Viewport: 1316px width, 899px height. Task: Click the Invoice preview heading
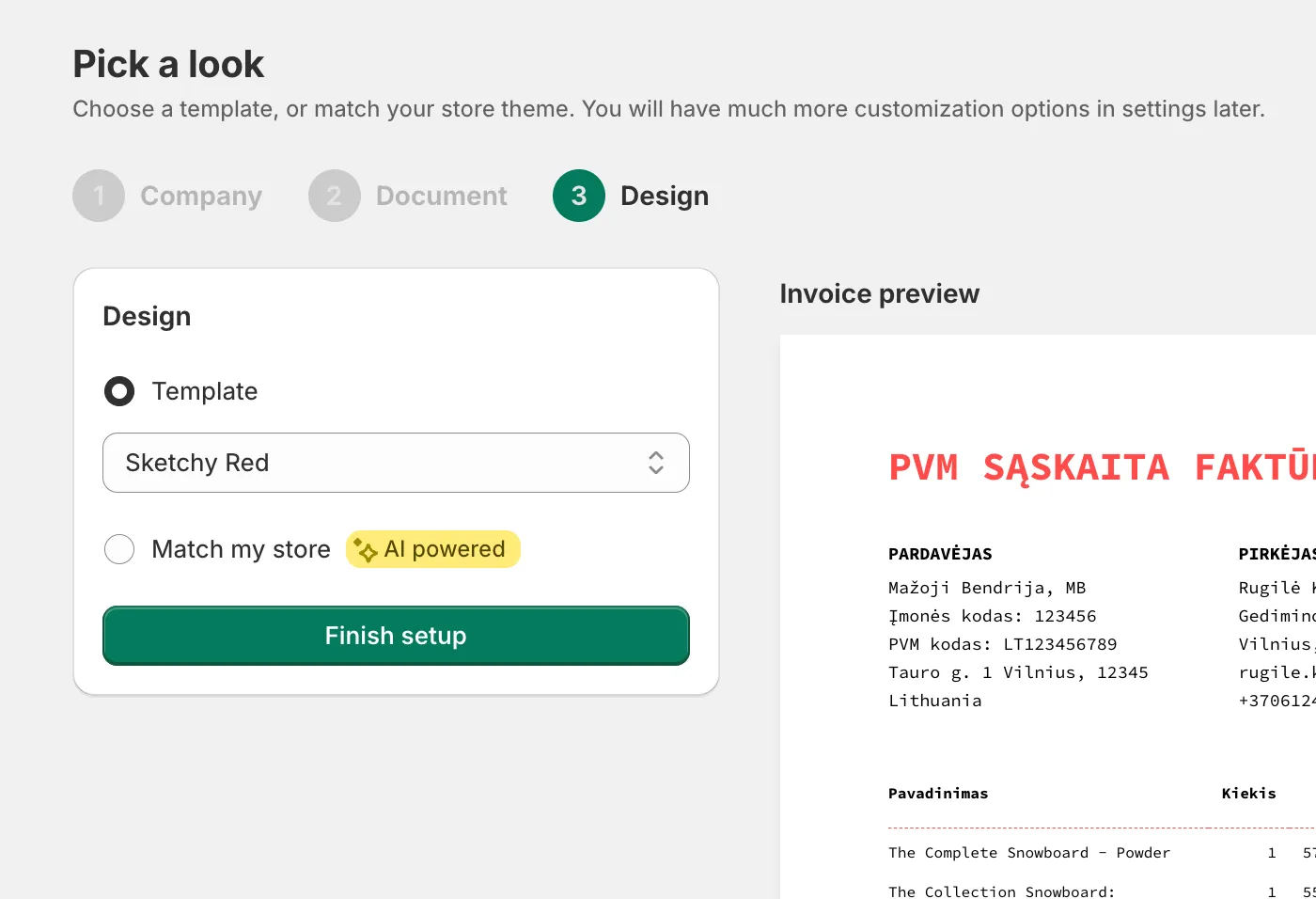coord(880,293)
